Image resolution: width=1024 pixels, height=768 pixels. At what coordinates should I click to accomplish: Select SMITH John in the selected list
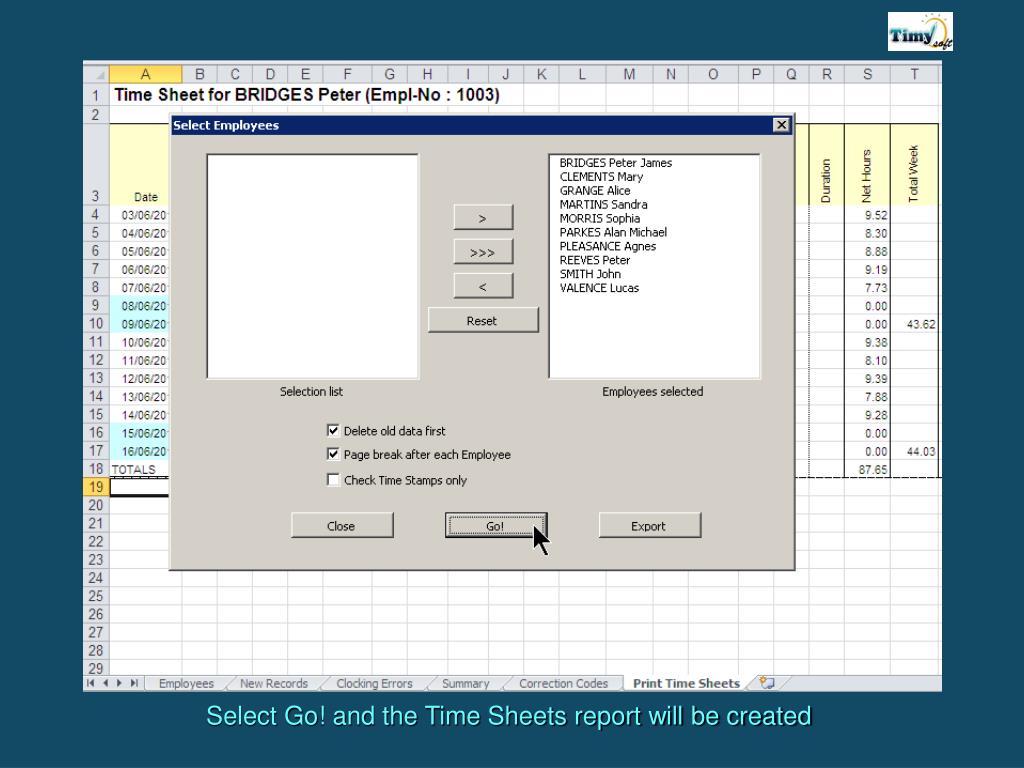point(590,274)
